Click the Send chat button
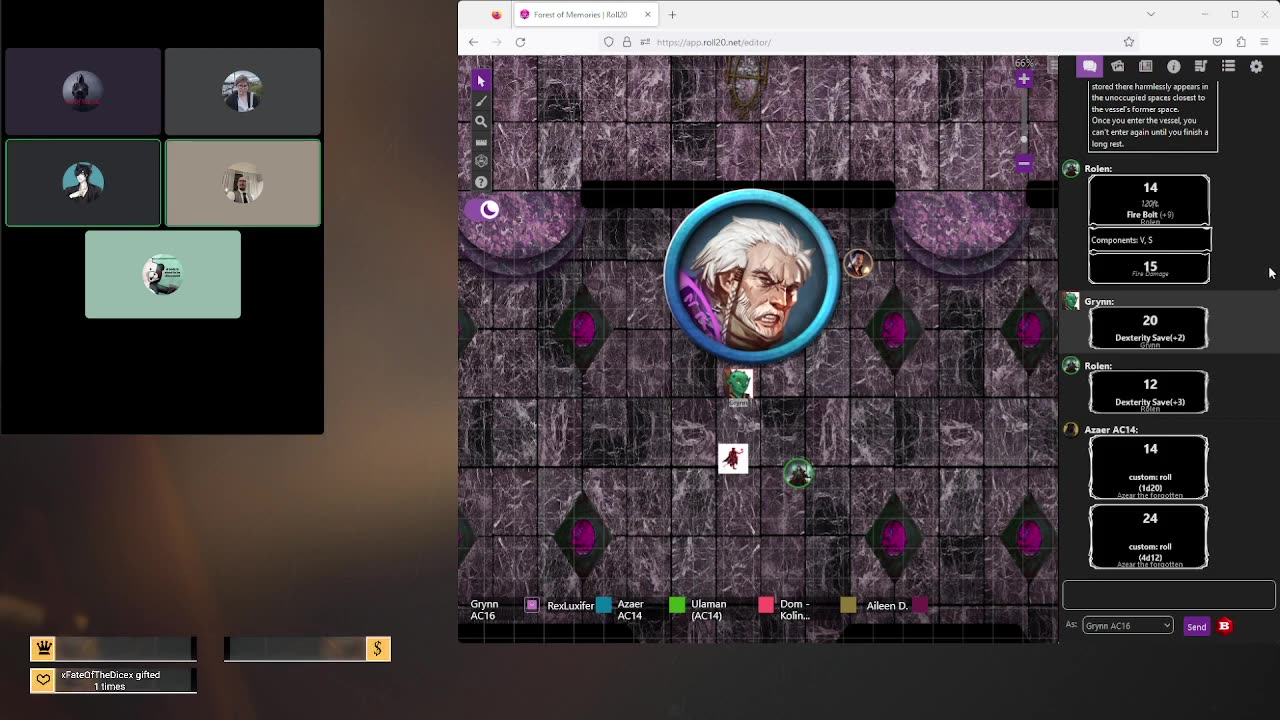This screenshot has width=1280, height=720. 1196,626
